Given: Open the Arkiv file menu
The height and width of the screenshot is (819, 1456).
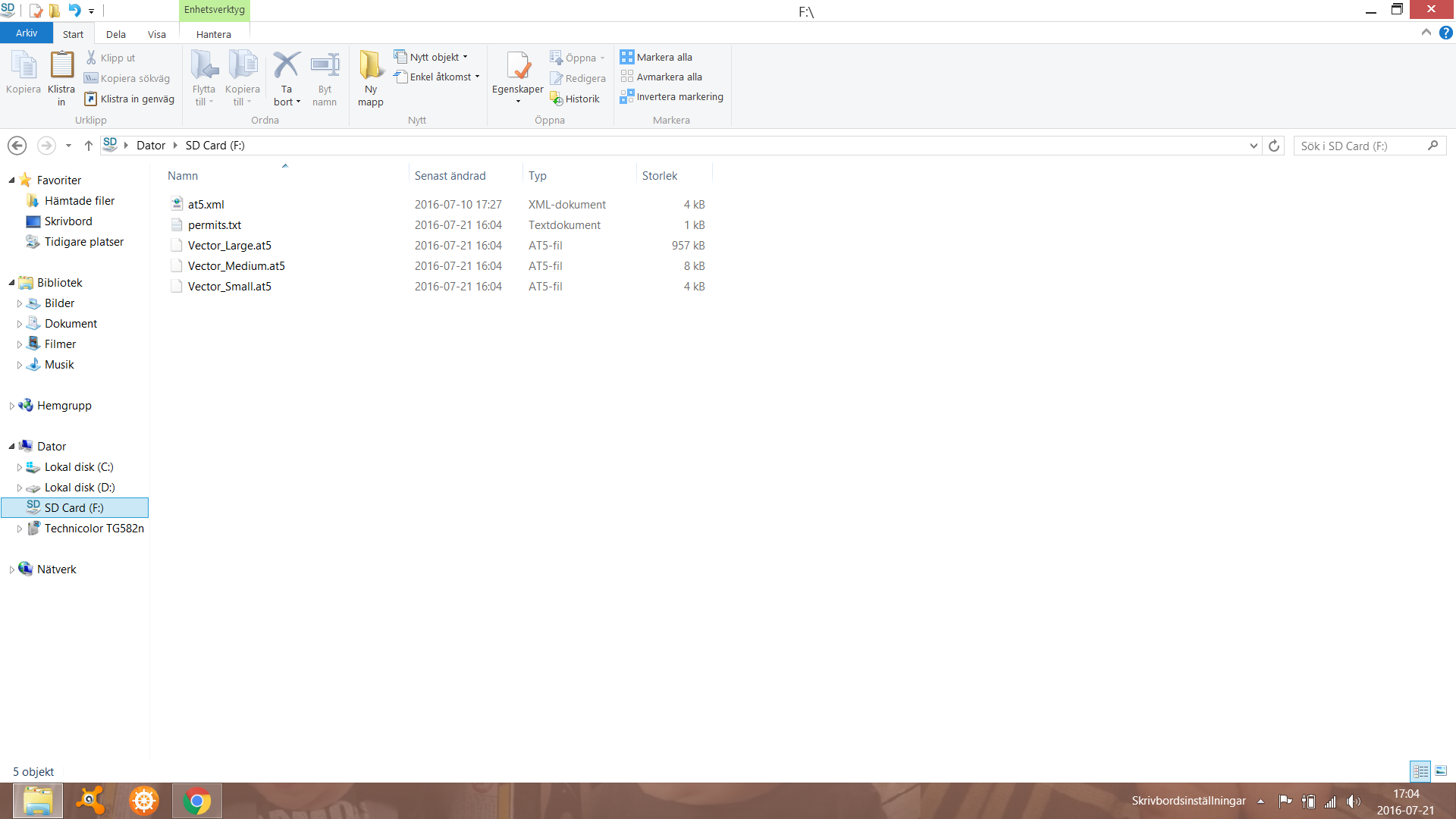Looking at the screenshot, I should point(27,33).
